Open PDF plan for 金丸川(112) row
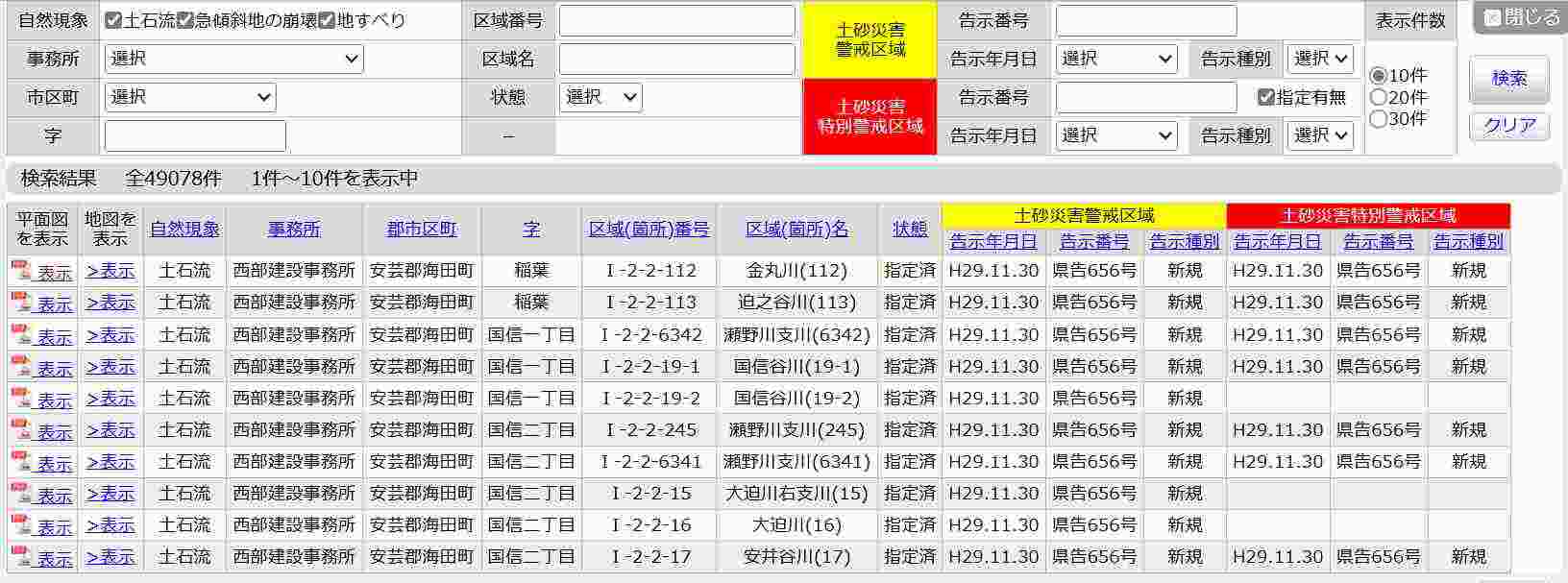This screenshot has width=1568, height=583. click(x=41, y=272)
